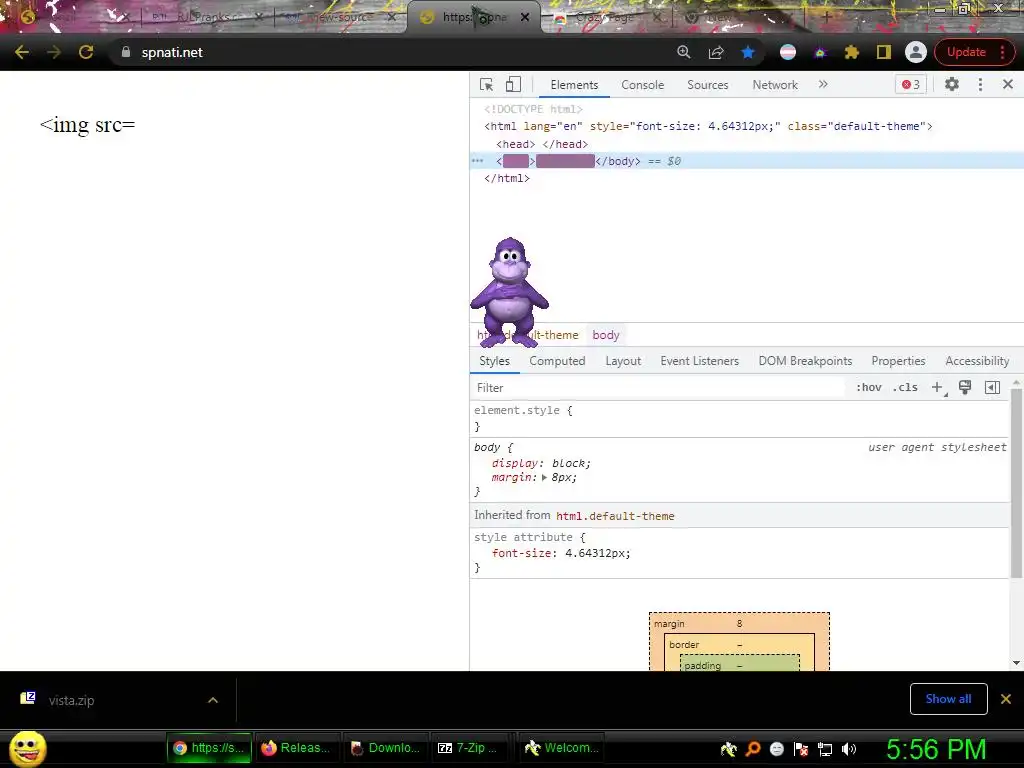Viewport: 1024px width, 768px height.
Task: Switch to the 7-Zip taskbar button
Action: tap(469, 748)
